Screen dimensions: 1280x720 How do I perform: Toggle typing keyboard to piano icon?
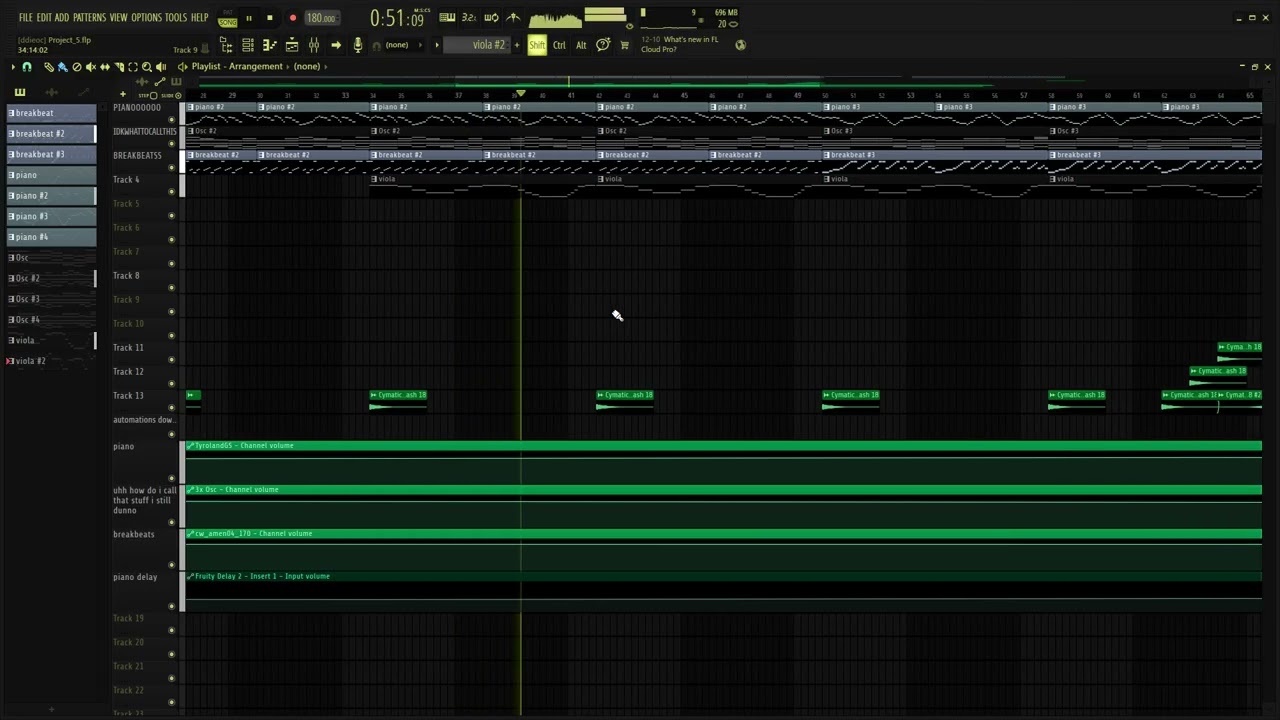tap(447, 17)
